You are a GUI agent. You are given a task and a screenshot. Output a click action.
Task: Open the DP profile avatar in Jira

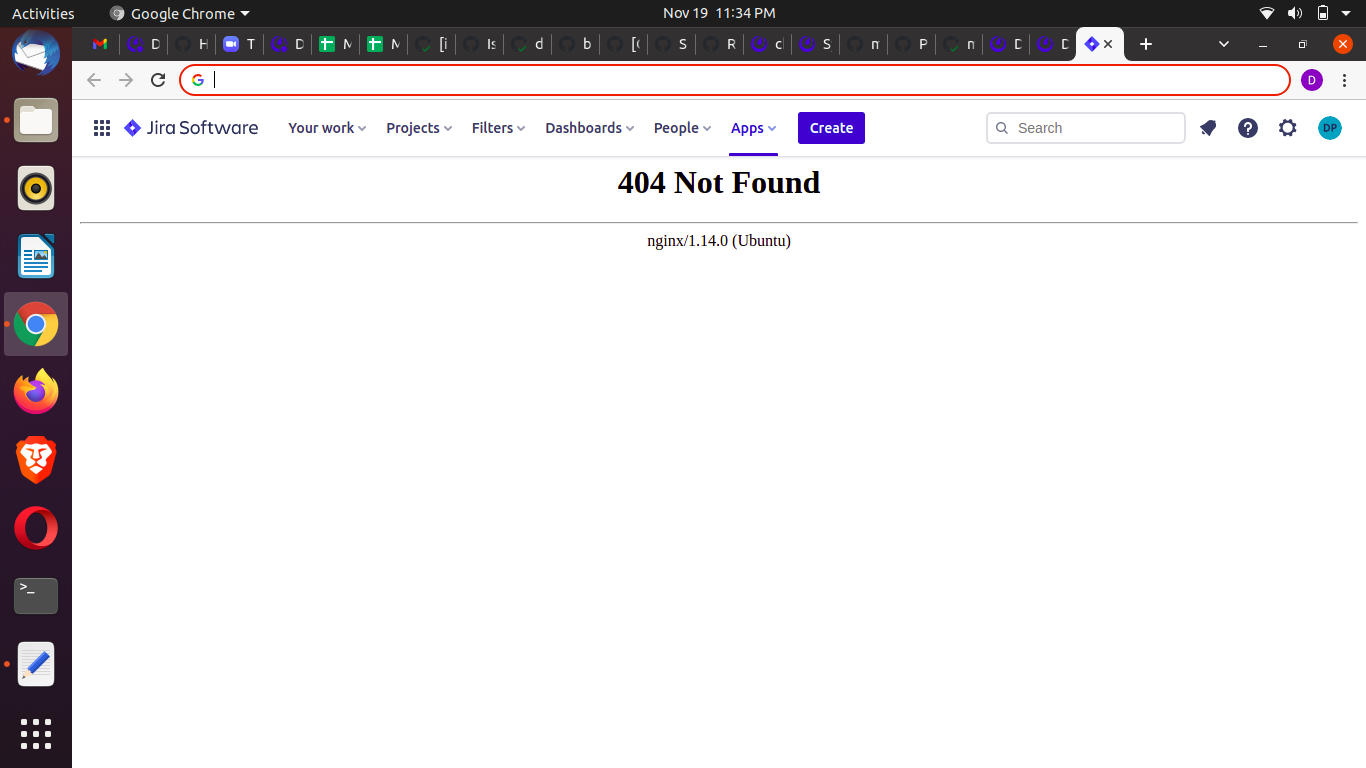[1330, 128]
